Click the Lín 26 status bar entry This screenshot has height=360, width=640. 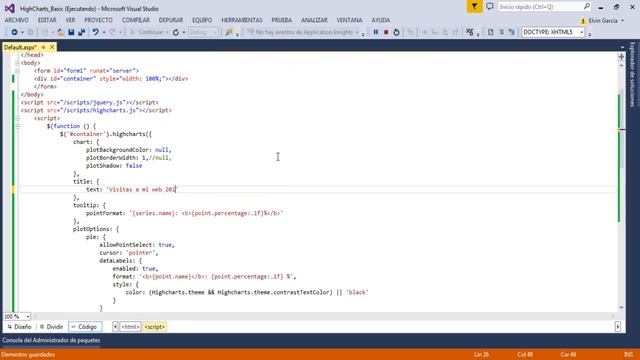tap(482, 355)
